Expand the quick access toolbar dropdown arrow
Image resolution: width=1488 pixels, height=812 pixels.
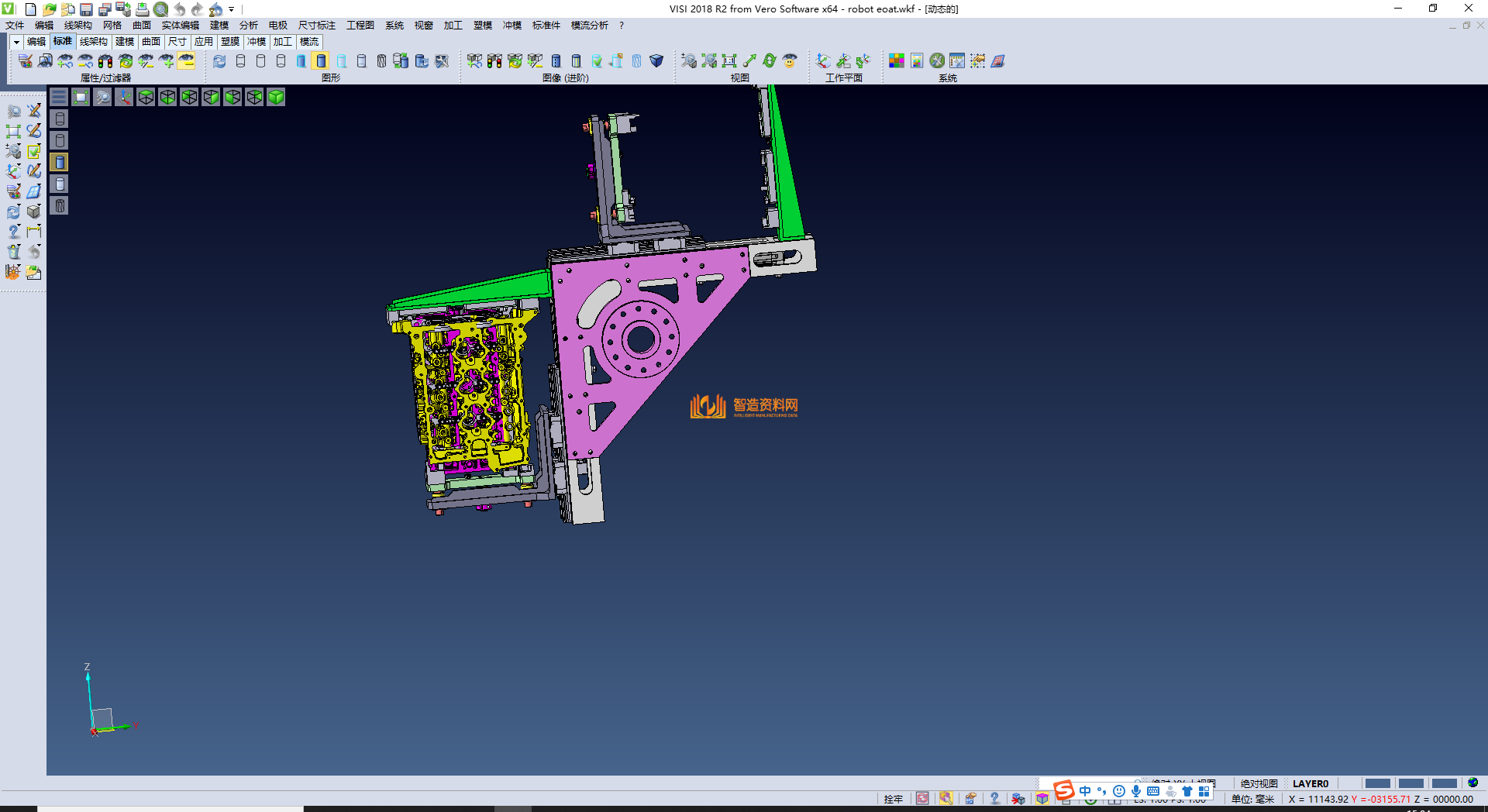click(232, 9)
